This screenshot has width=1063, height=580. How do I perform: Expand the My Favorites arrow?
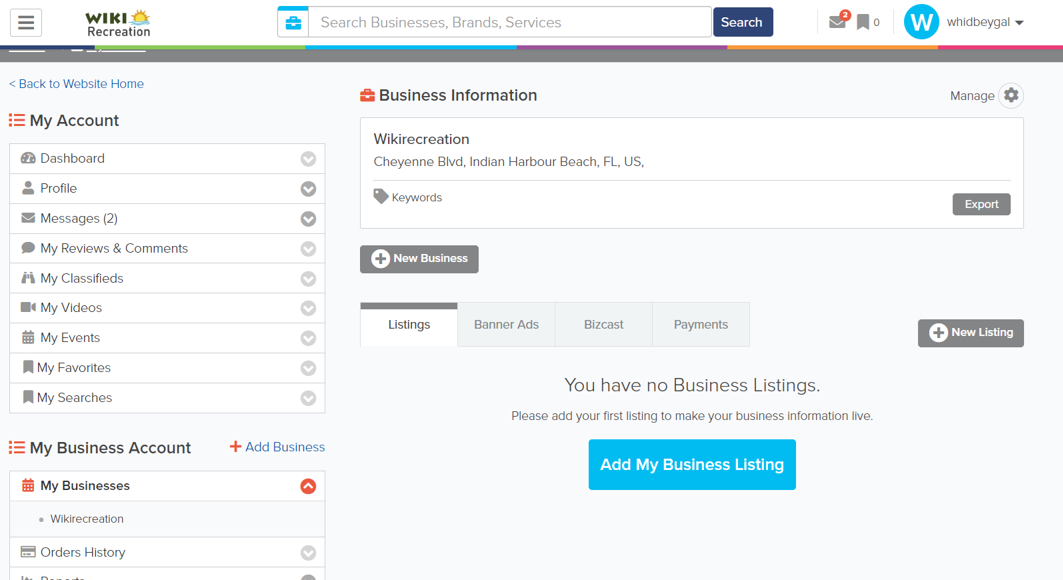pyautogui.click(x=308, y=368)
